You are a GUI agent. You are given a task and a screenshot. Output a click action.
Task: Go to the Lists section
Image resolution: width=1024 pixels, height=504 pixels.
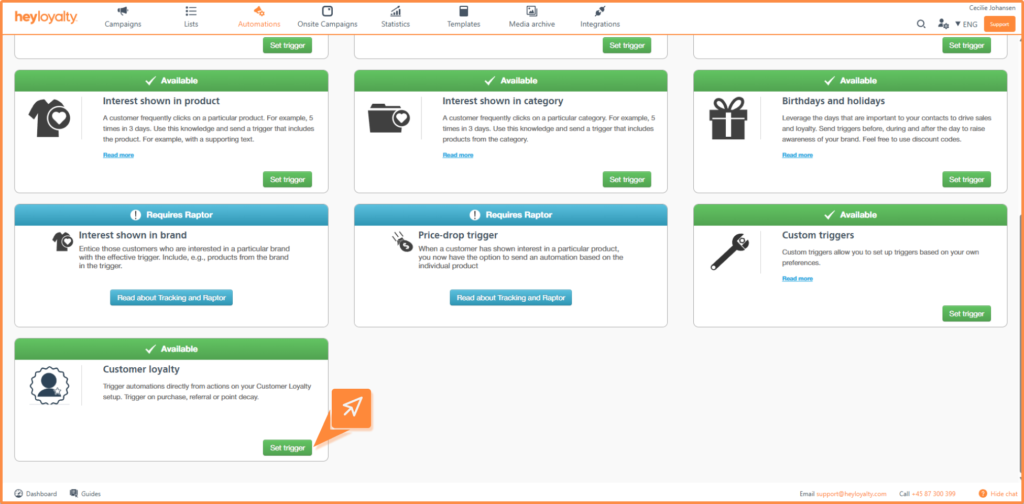[191, 17]
